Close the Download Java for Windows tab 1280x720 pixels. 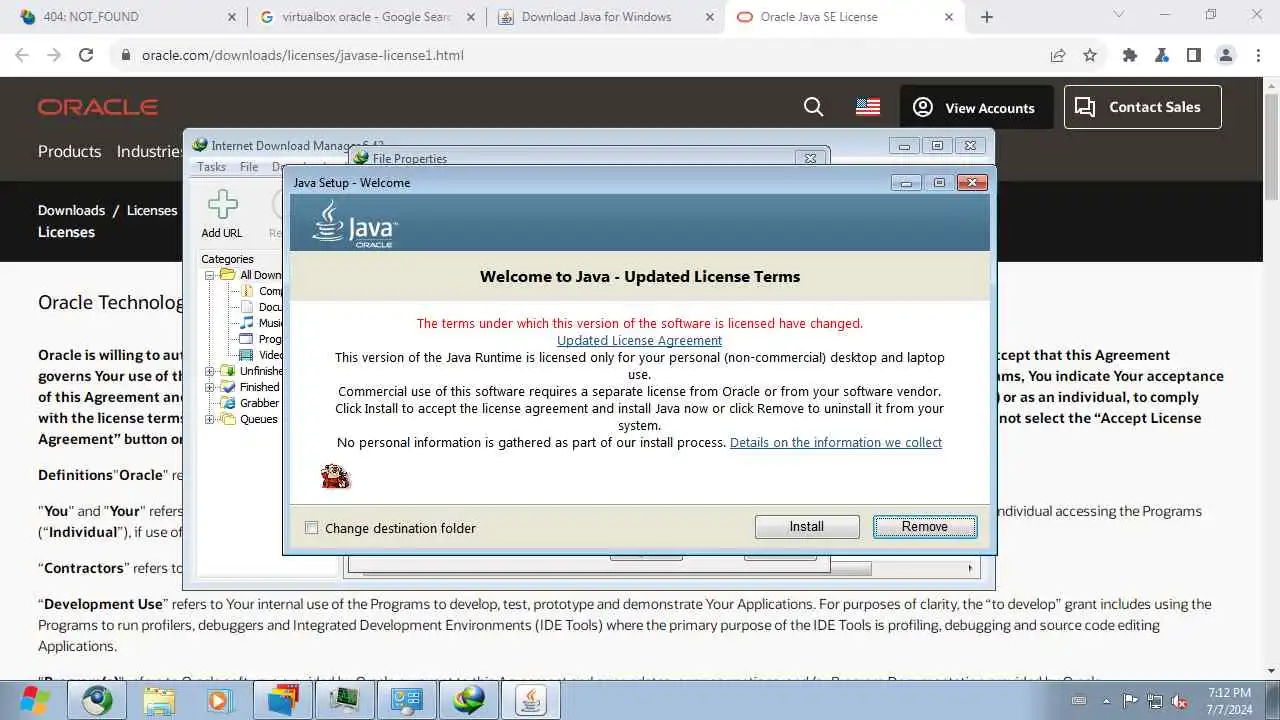click(712, 17)
